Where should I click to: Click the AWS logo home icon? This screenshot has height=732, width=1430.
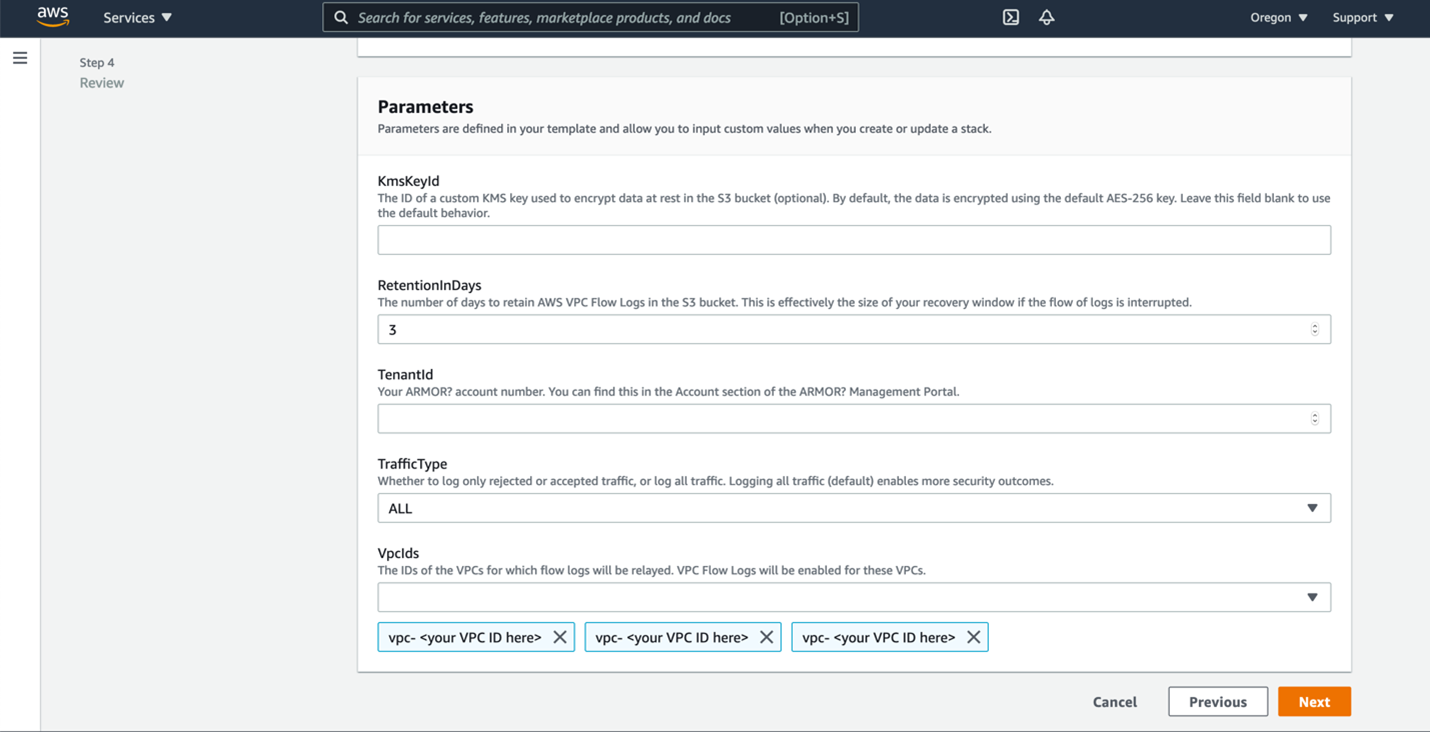(52, 17)
